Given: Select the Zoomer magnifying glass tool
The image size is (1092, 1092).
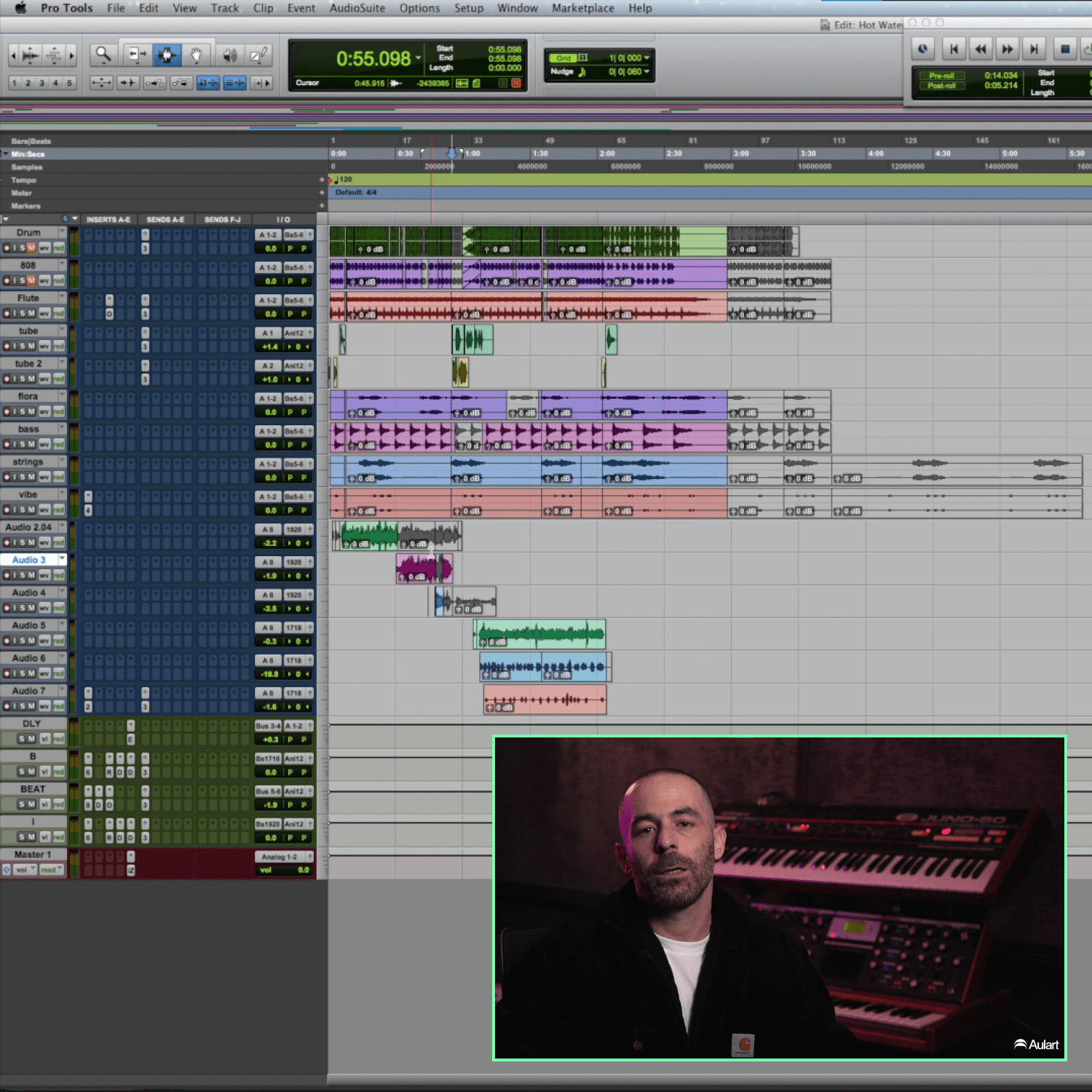Looking at the screenshot, I should coord(103,55).
